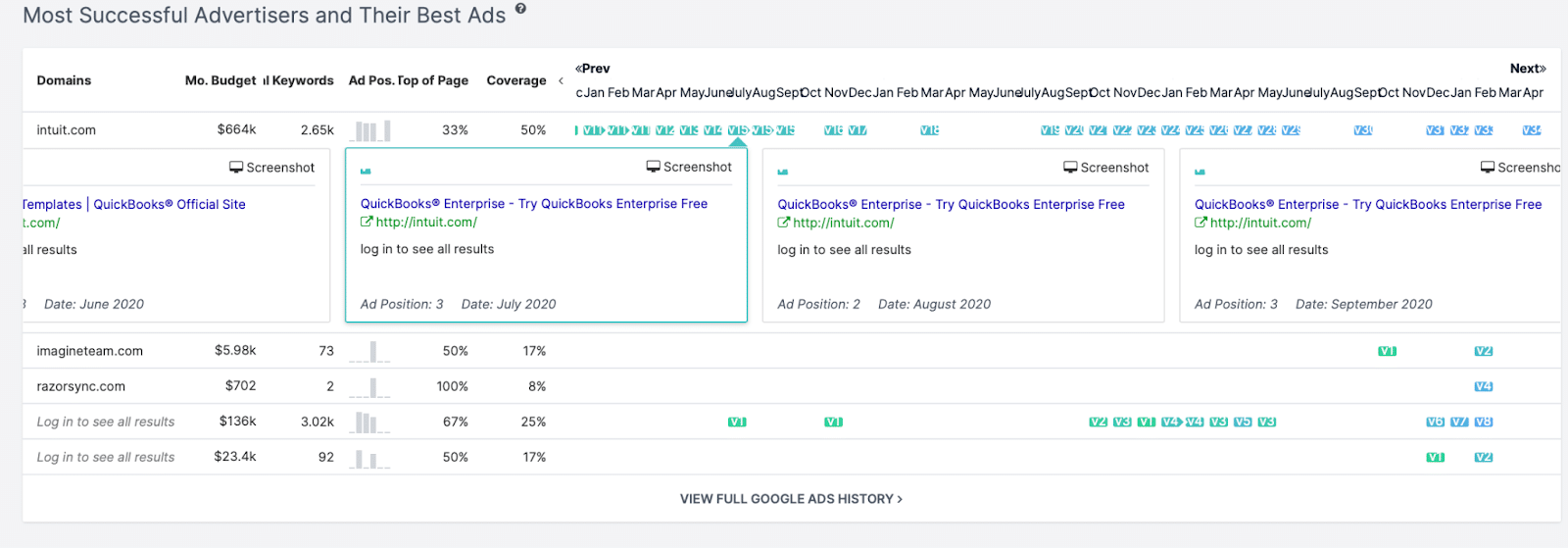Select V8 marker in $136k budget row

click(1484, 422)
